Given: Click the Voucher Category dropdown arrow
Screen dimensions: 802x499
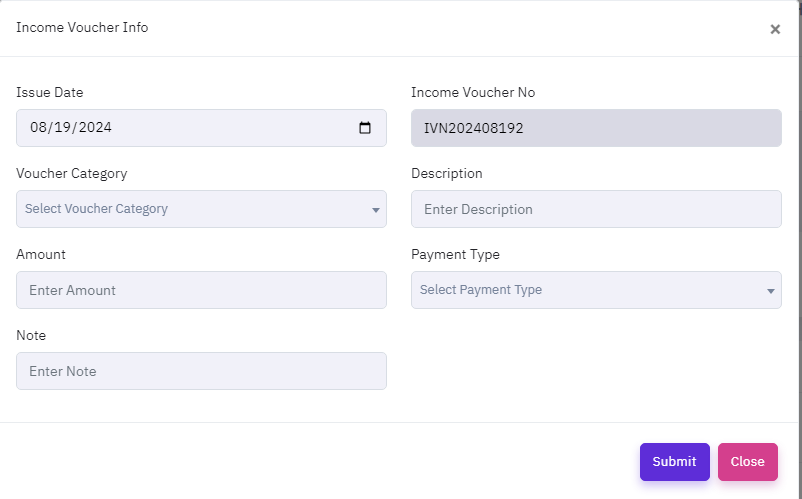Looking at the screenshot, I should (x=376, y=210).
